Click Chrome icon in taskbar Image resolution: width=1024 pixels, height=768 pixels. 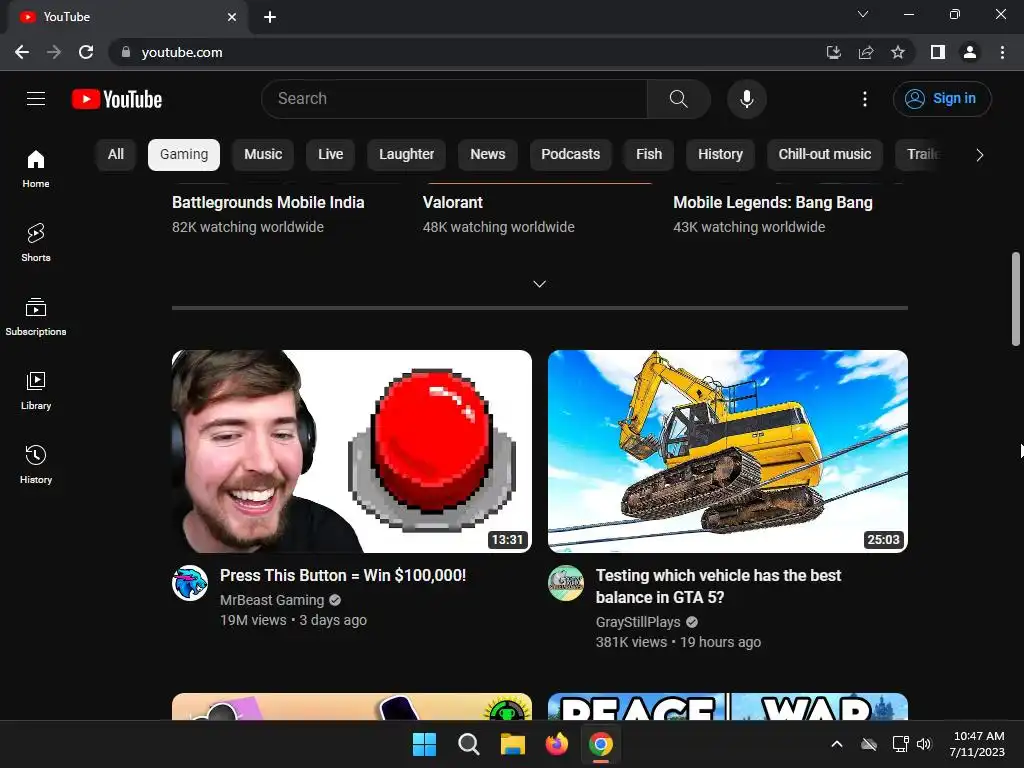tap(601, 744)
